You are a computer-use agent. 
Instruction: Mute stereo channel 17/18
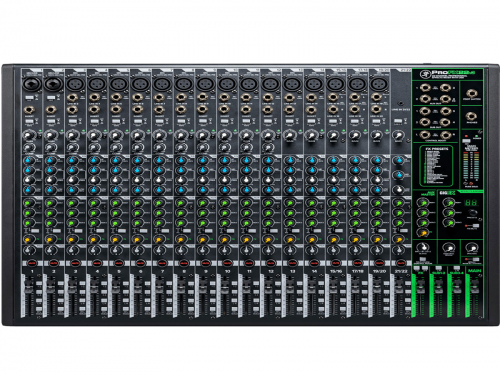pos(357,263)
